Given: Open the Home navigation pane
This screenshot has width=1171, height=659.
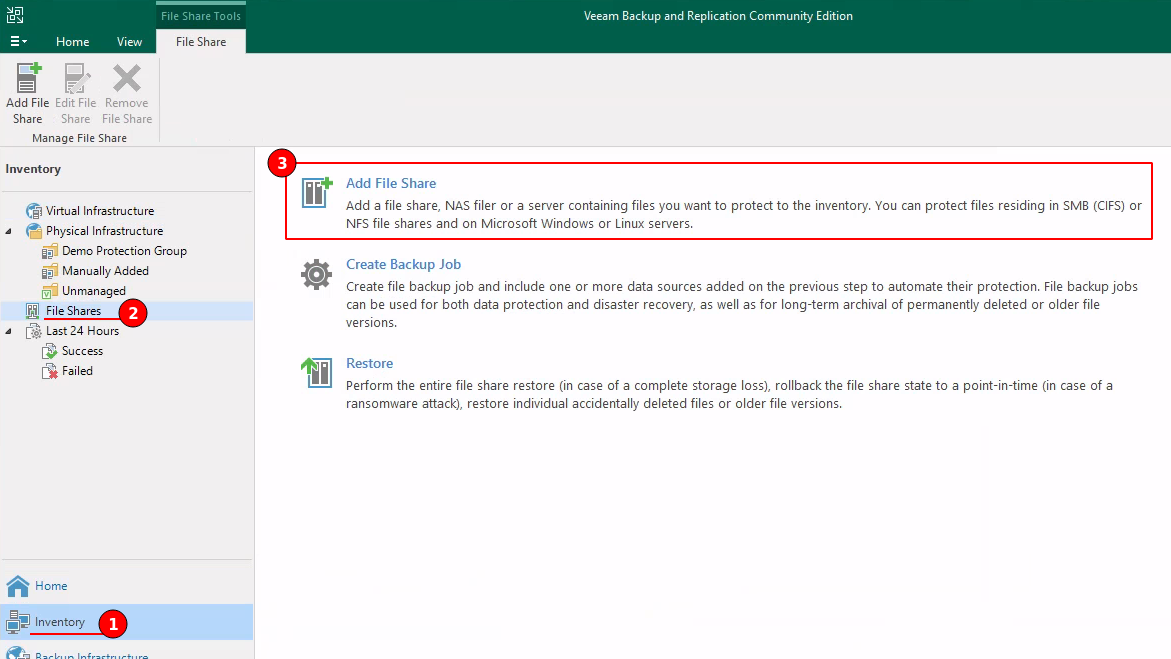Looking at the screenshot, I should coord(51,586).
